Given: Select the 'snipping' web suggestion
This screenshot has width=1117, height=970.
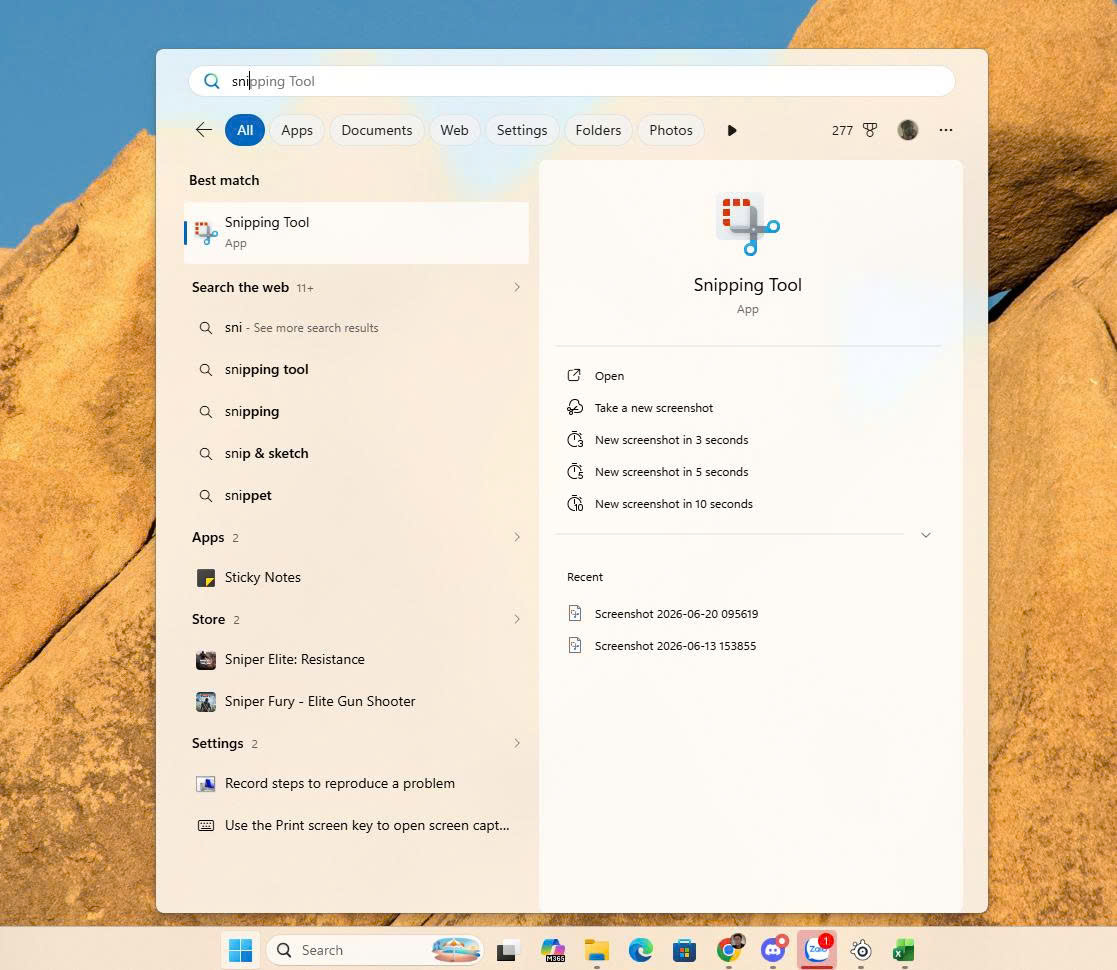Looking at the screenshot, I should 356,412.
